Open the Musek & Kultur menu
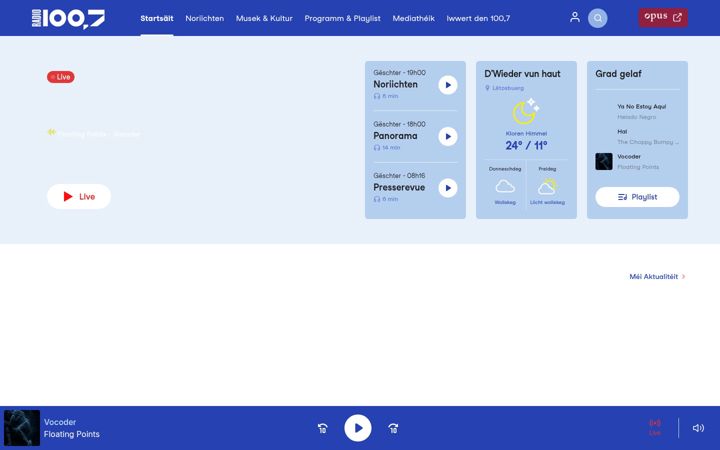This screenshot has height=450, width=720. coord(264,18)
